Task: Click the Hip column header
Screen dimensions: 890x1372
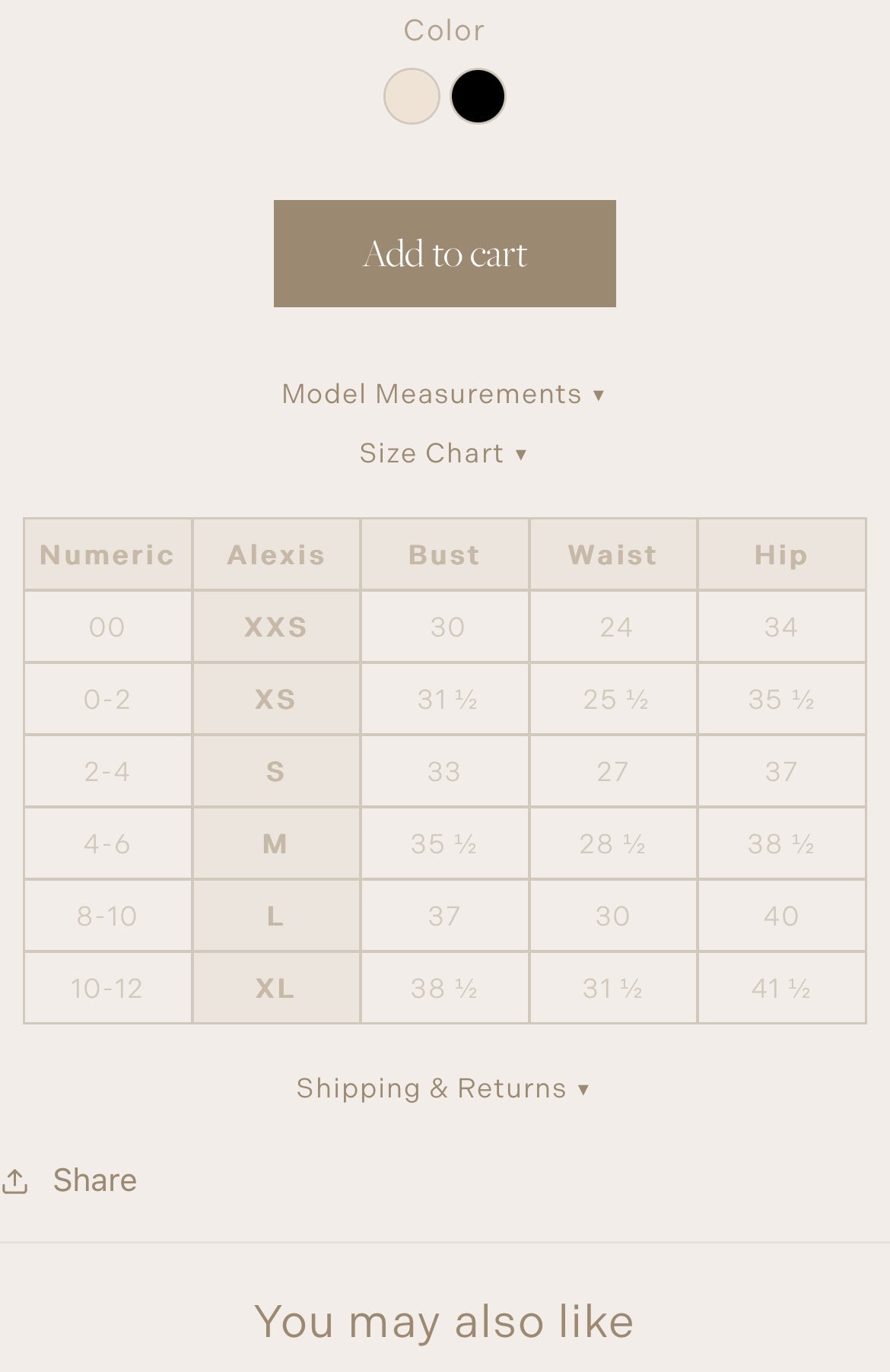Action: tap(781, 554)
